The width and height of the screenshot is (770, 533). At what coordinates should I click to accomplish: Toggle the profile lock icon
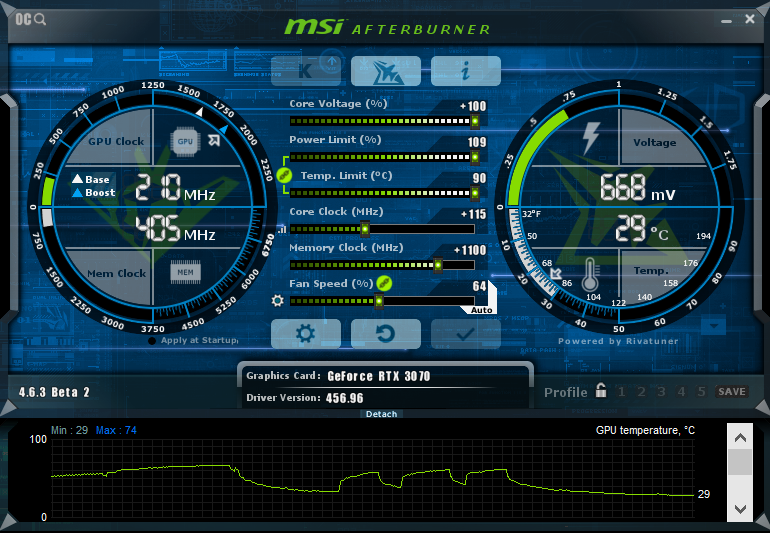[601, 391]
